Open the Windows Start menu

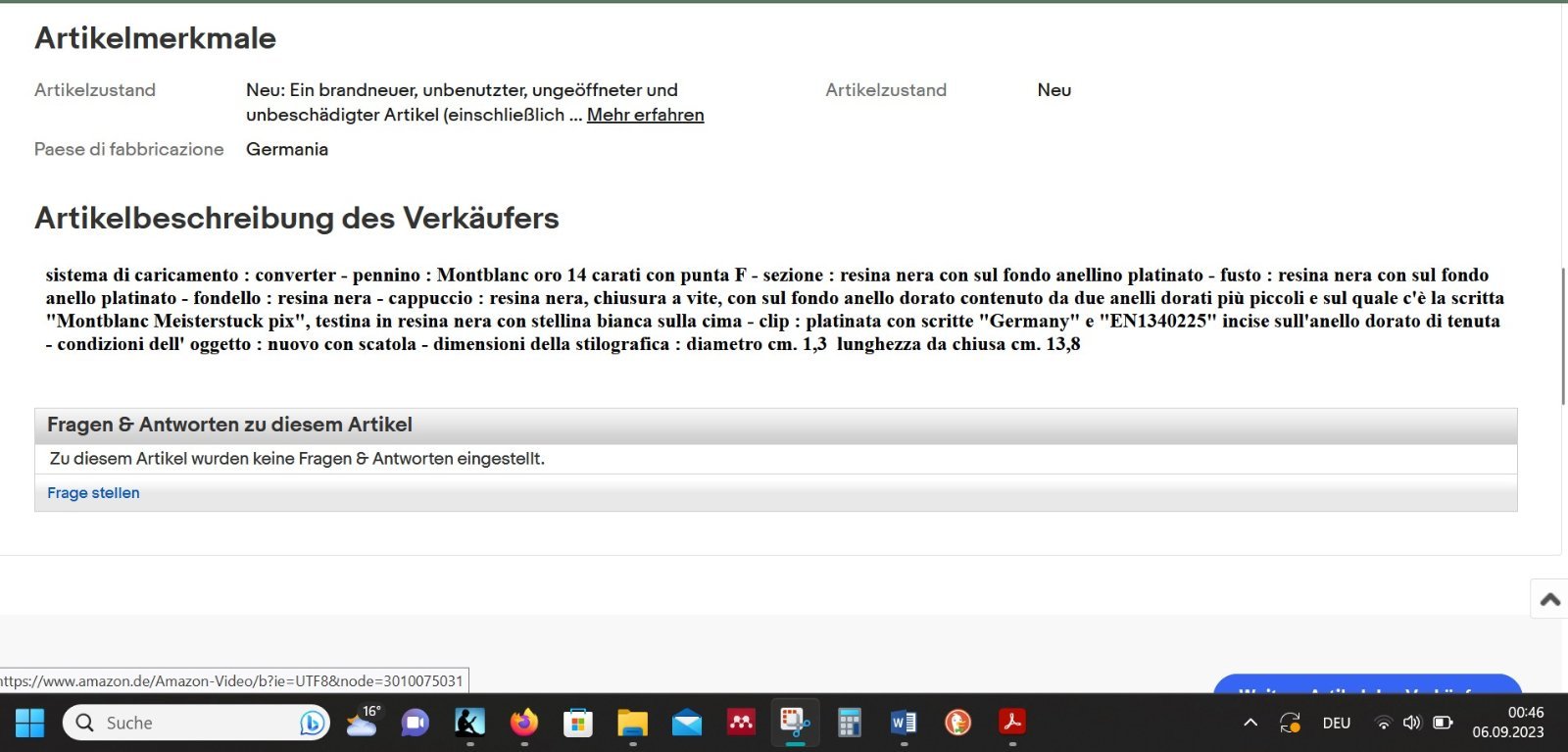click(x=29, y=724)
